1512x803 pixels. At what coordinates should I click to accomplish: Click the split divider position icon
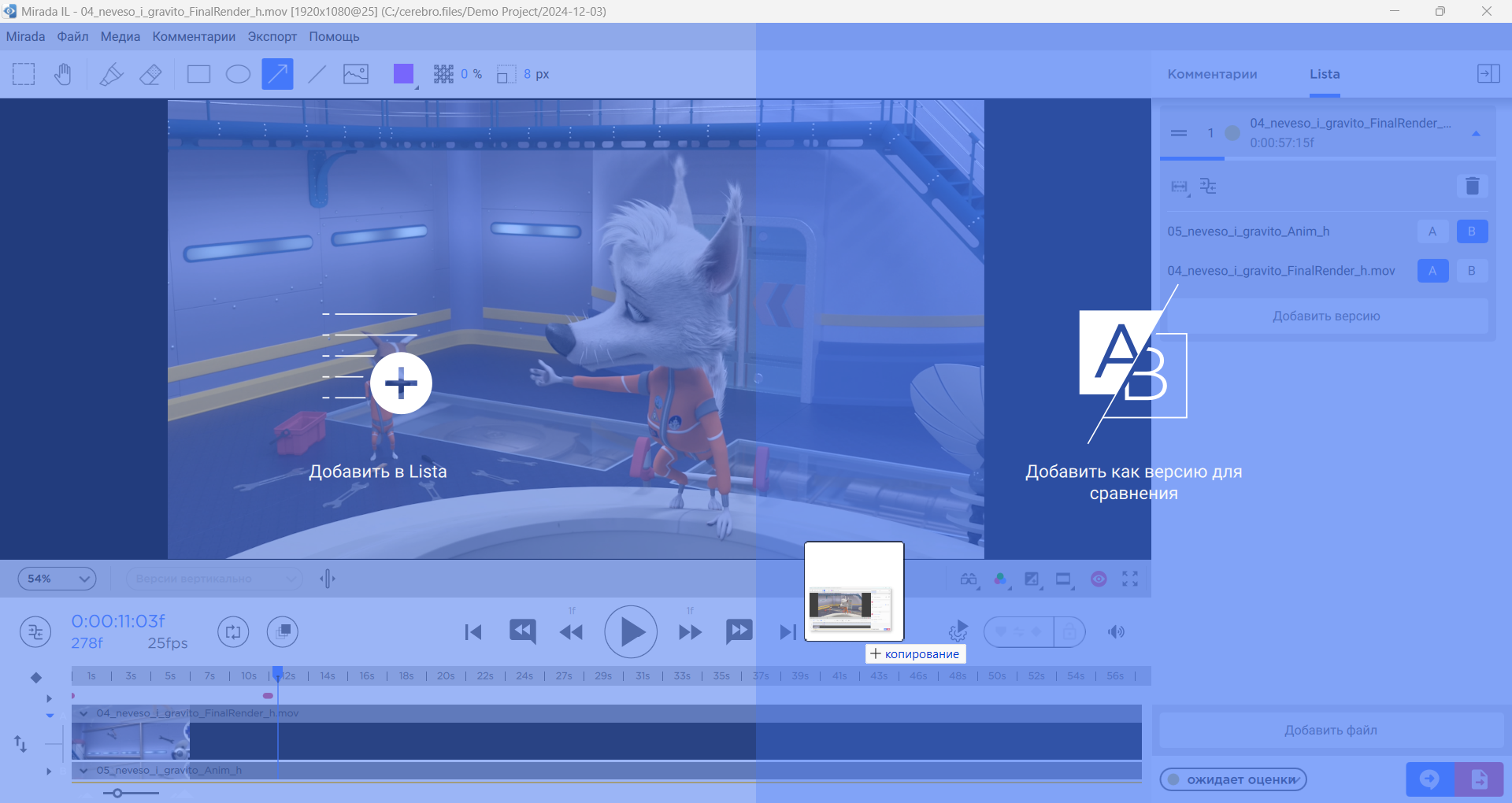tap(328, 579)
